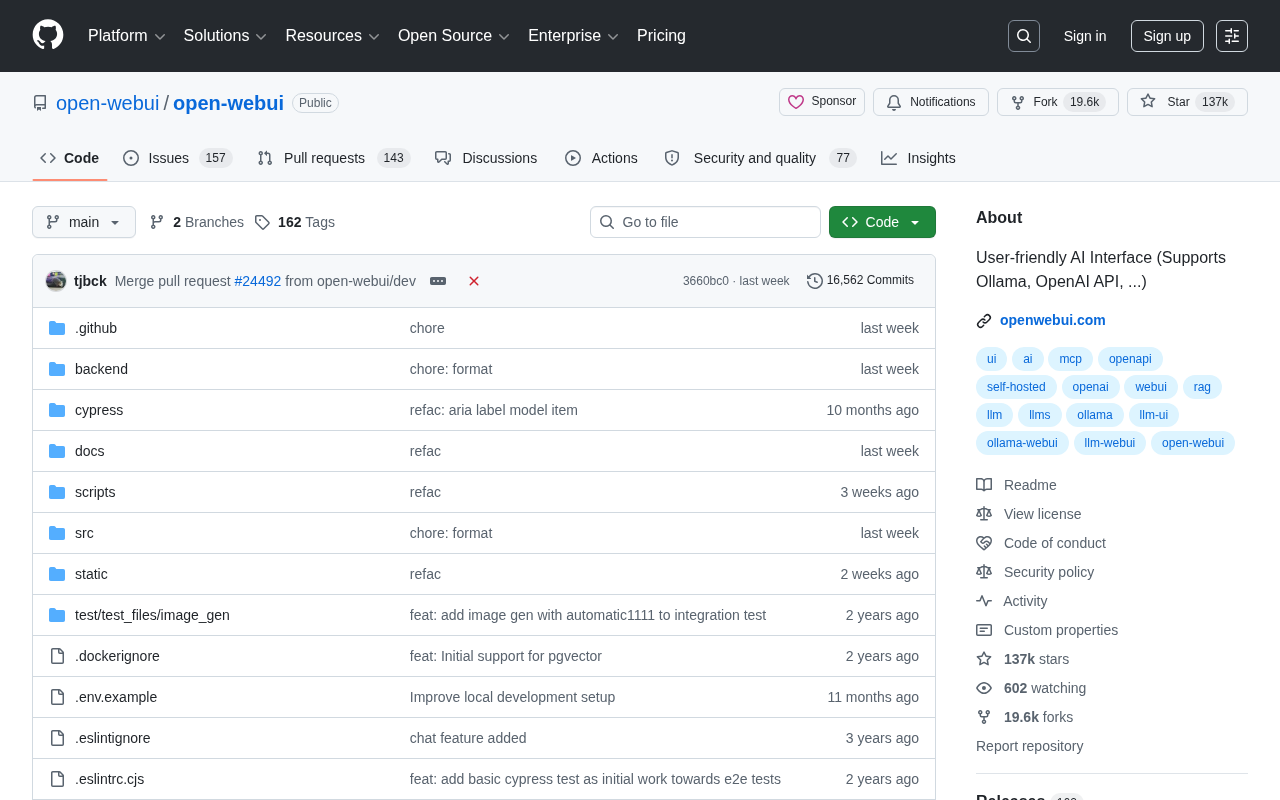This screenshot has width=1280, height=800.
Task: View the 2 Branches list
Action: point(197,222)
